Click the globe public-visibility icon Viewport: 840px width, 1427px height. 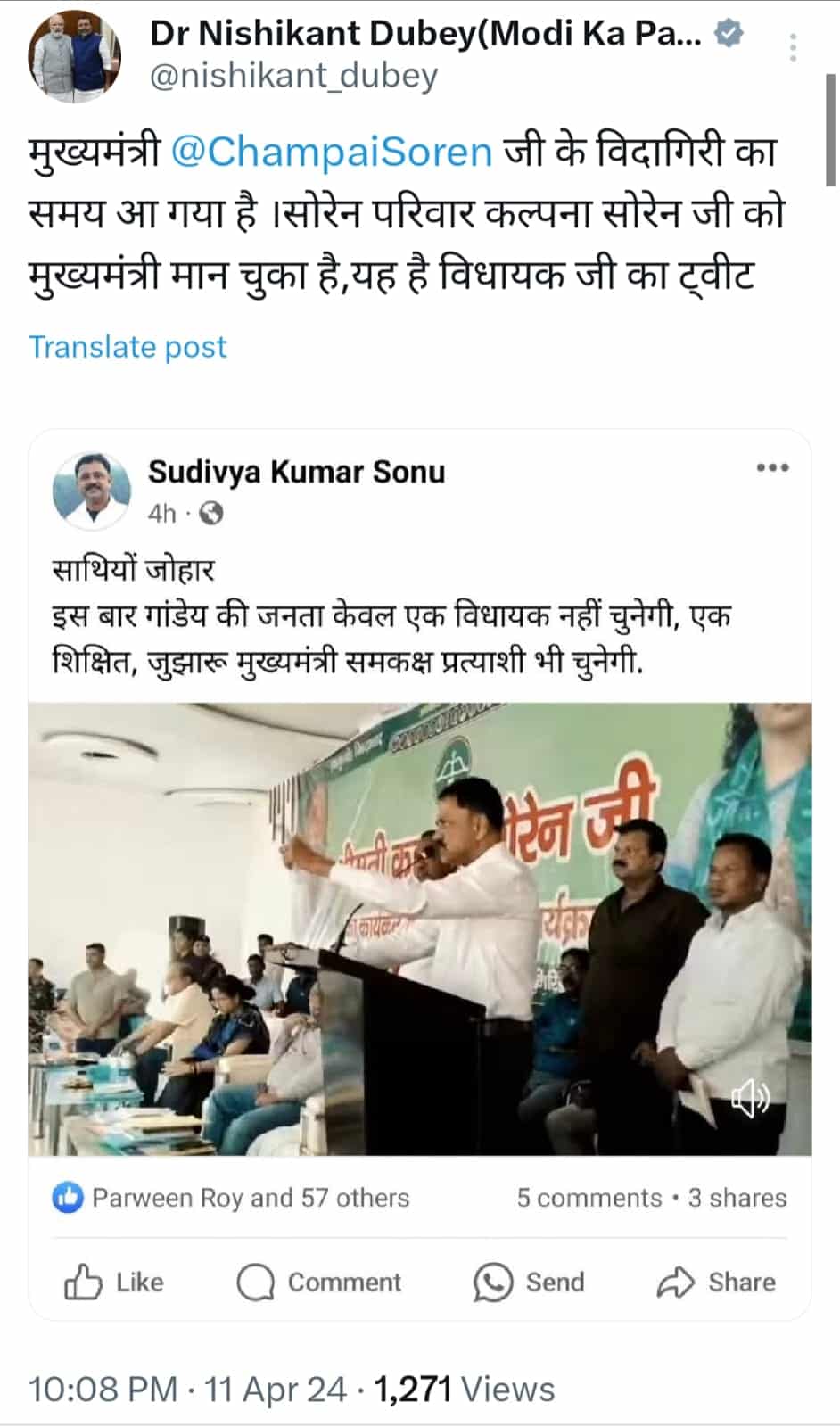tap(211, 514)
